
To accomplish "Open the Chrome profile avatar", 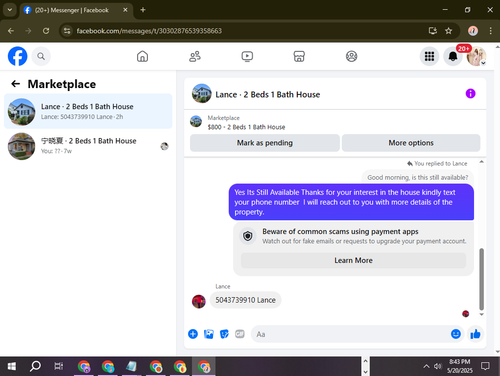I will [473, 31].
